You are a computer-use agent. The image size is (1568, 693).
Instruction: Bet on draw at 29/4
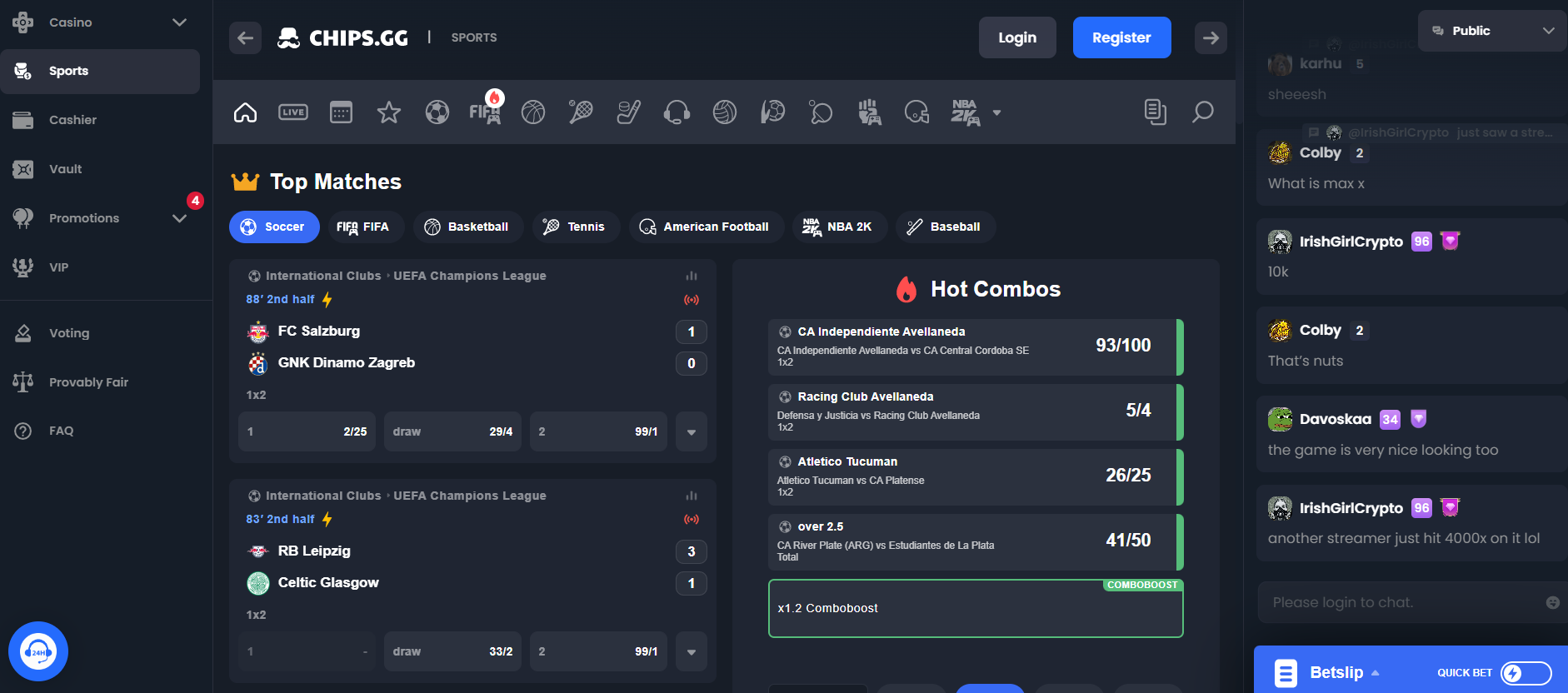click(452, 431)
